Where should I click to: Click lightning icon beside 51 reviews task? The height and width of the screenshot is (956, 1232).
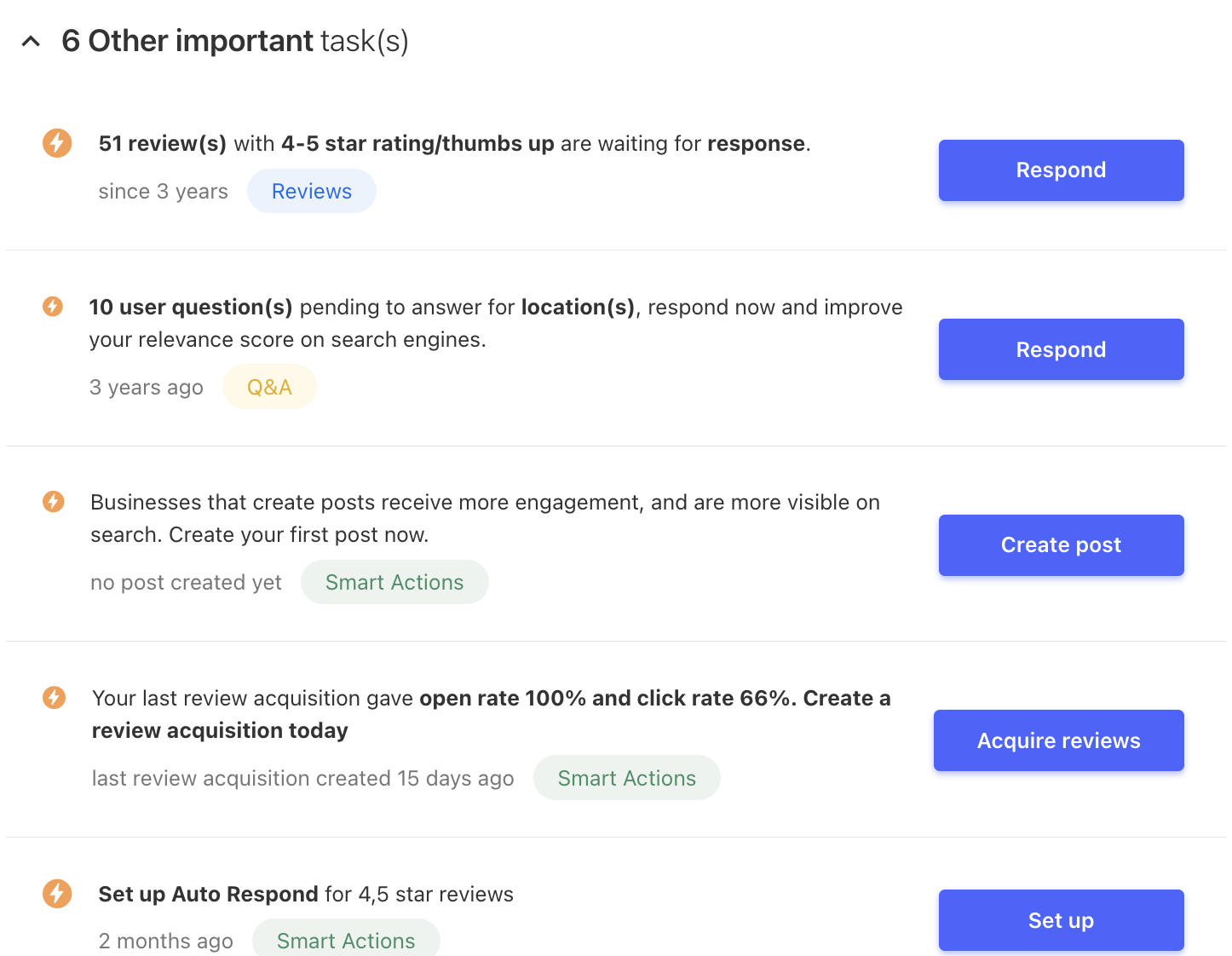(57, 143)
